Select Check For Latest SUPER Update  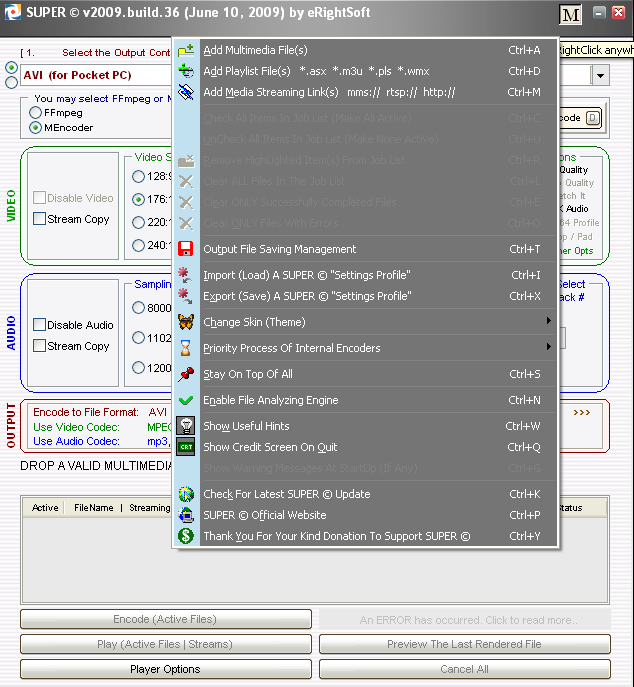286,494
